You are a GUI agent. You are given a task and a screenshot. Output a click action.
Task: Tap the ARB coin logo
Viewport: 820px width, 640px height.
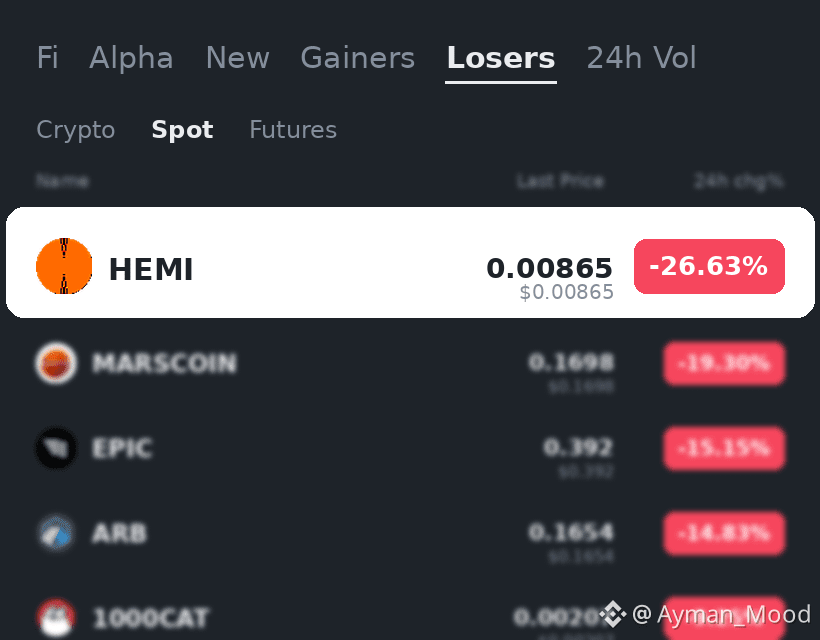tap(56, 533)
